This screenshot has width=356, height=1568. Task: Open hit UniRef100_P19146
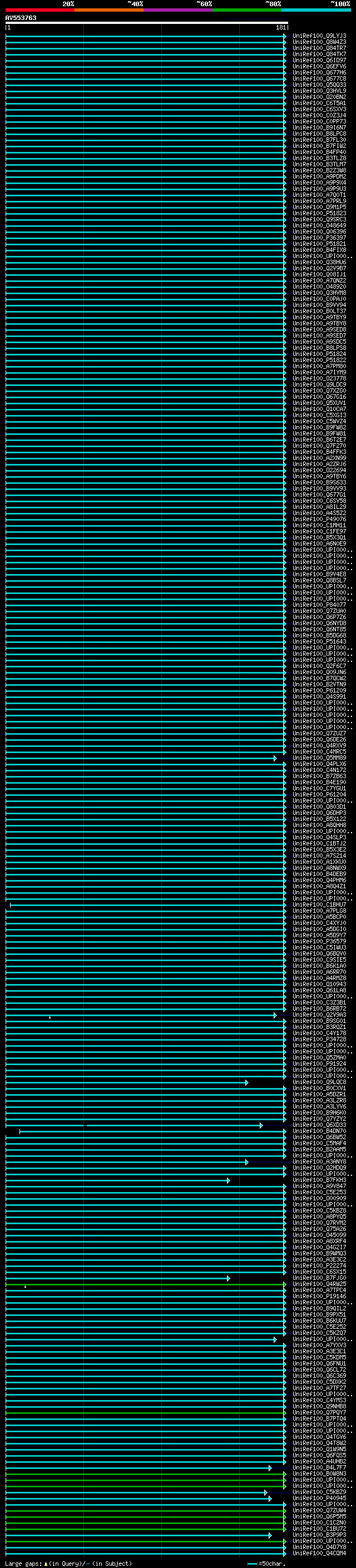(319, 1297)
